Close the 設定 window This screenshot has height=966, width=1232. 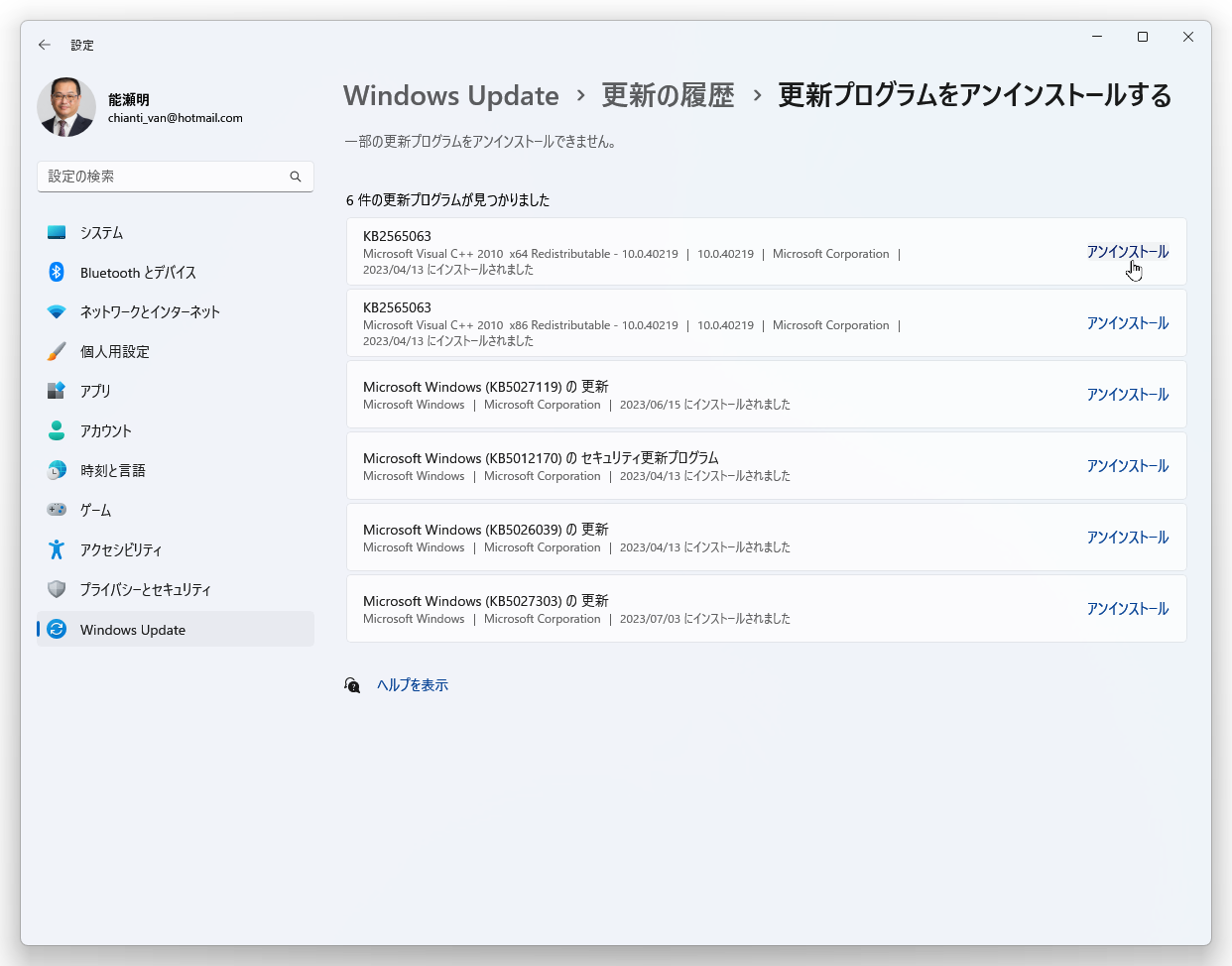click(1188, 37)
